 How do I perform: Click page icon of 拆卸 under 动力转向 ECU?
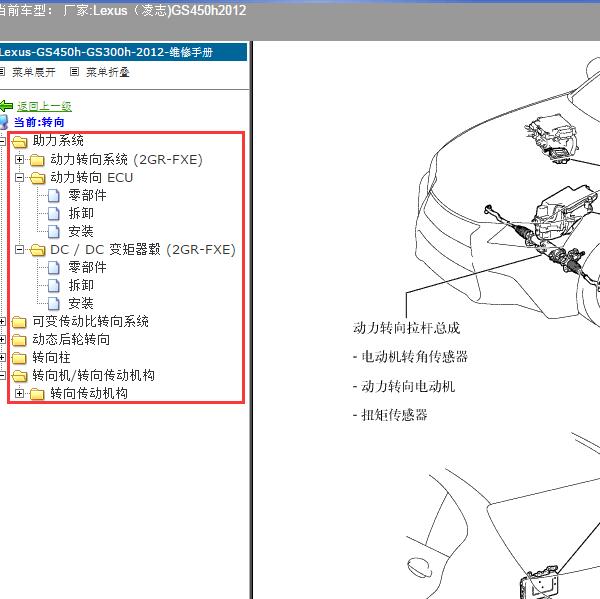click(x=54, y=214)
